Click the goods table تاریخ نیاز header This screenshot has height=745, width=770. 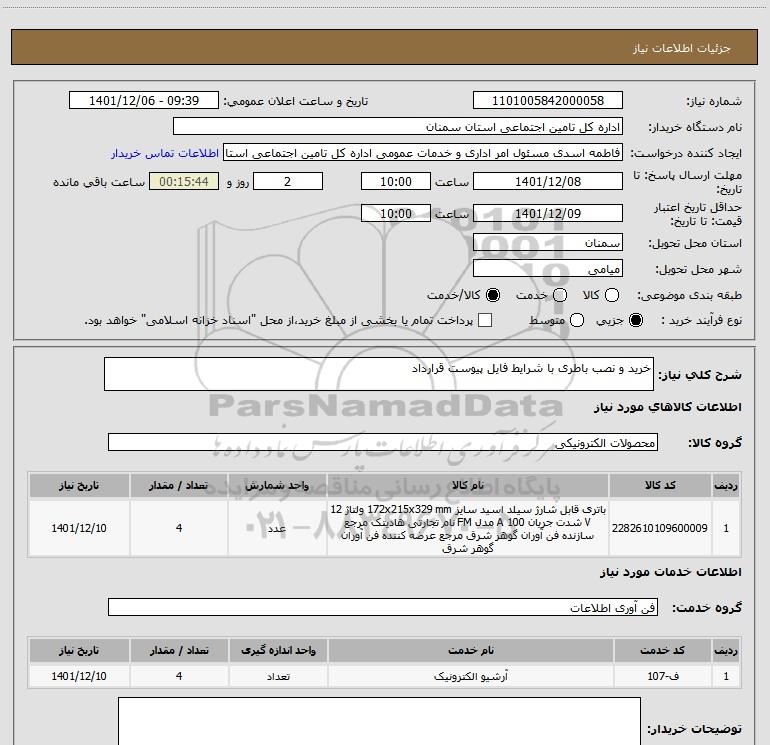[x=79, y=485]
